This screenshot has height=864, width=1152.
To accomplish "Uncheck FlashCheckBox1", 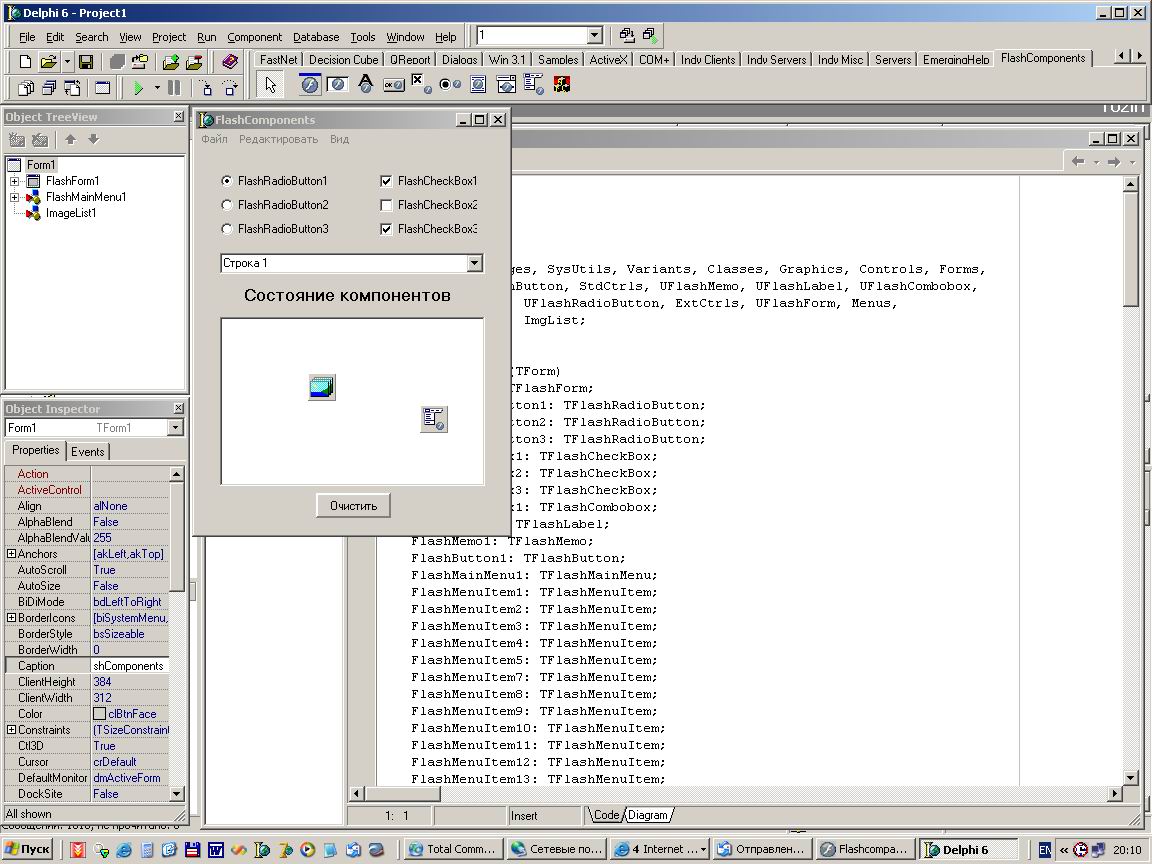I will click(x=386, y=181).
